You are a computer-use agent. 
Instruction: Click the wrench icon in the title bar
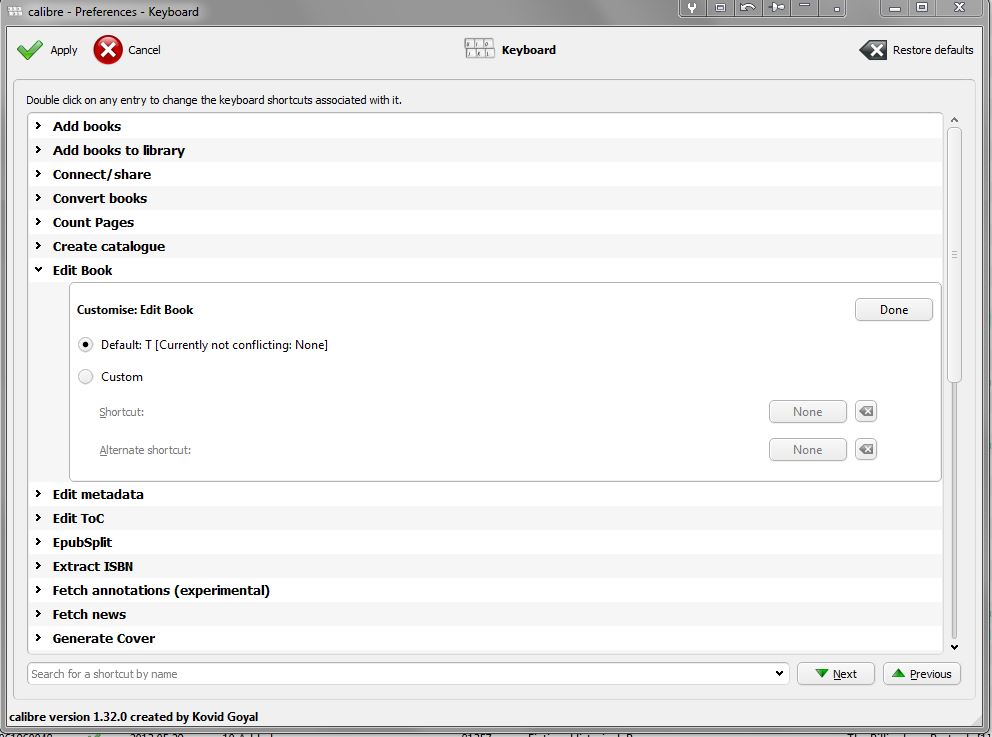click(692, 8)
